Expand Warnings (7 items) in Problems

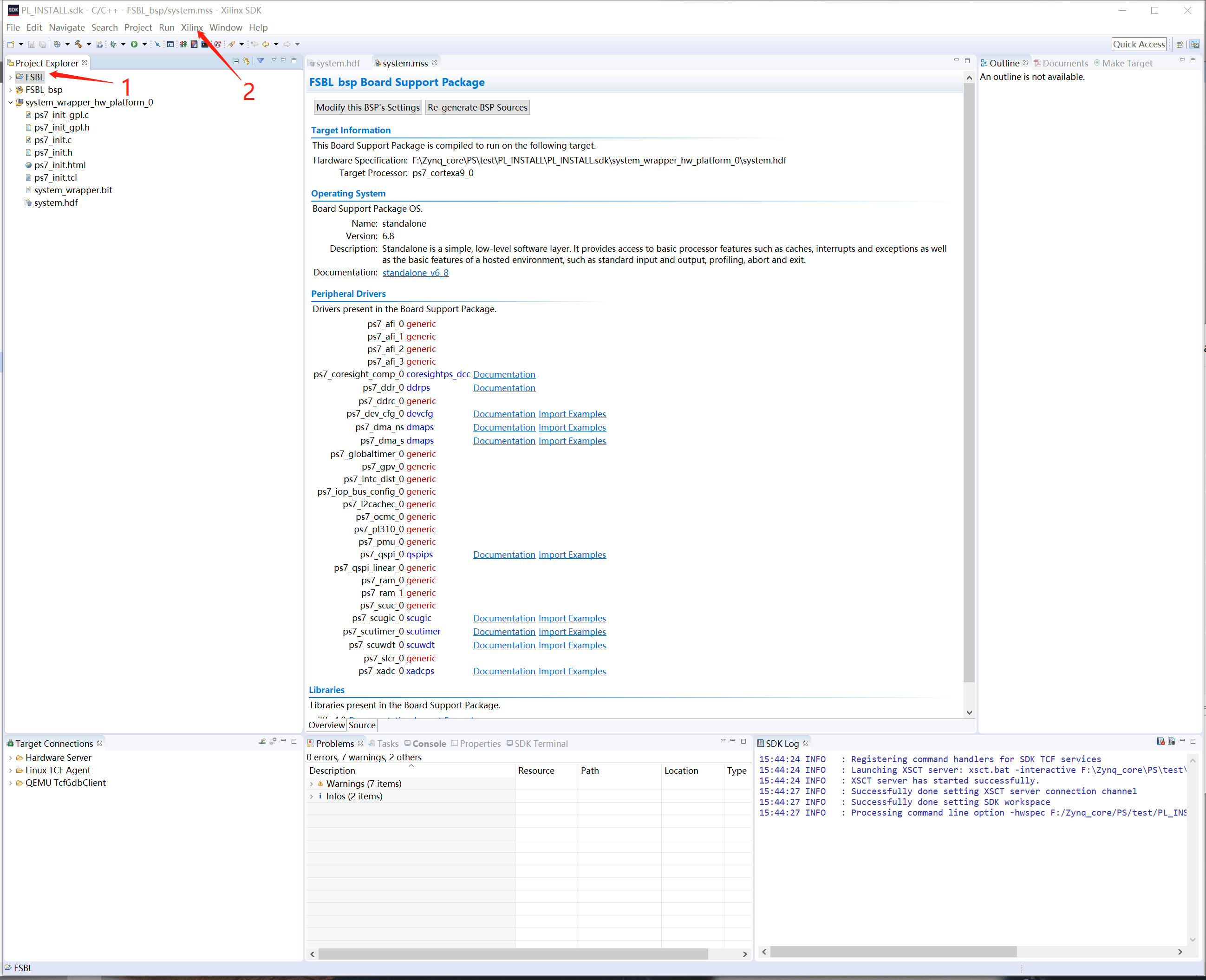tap(312, 784)
